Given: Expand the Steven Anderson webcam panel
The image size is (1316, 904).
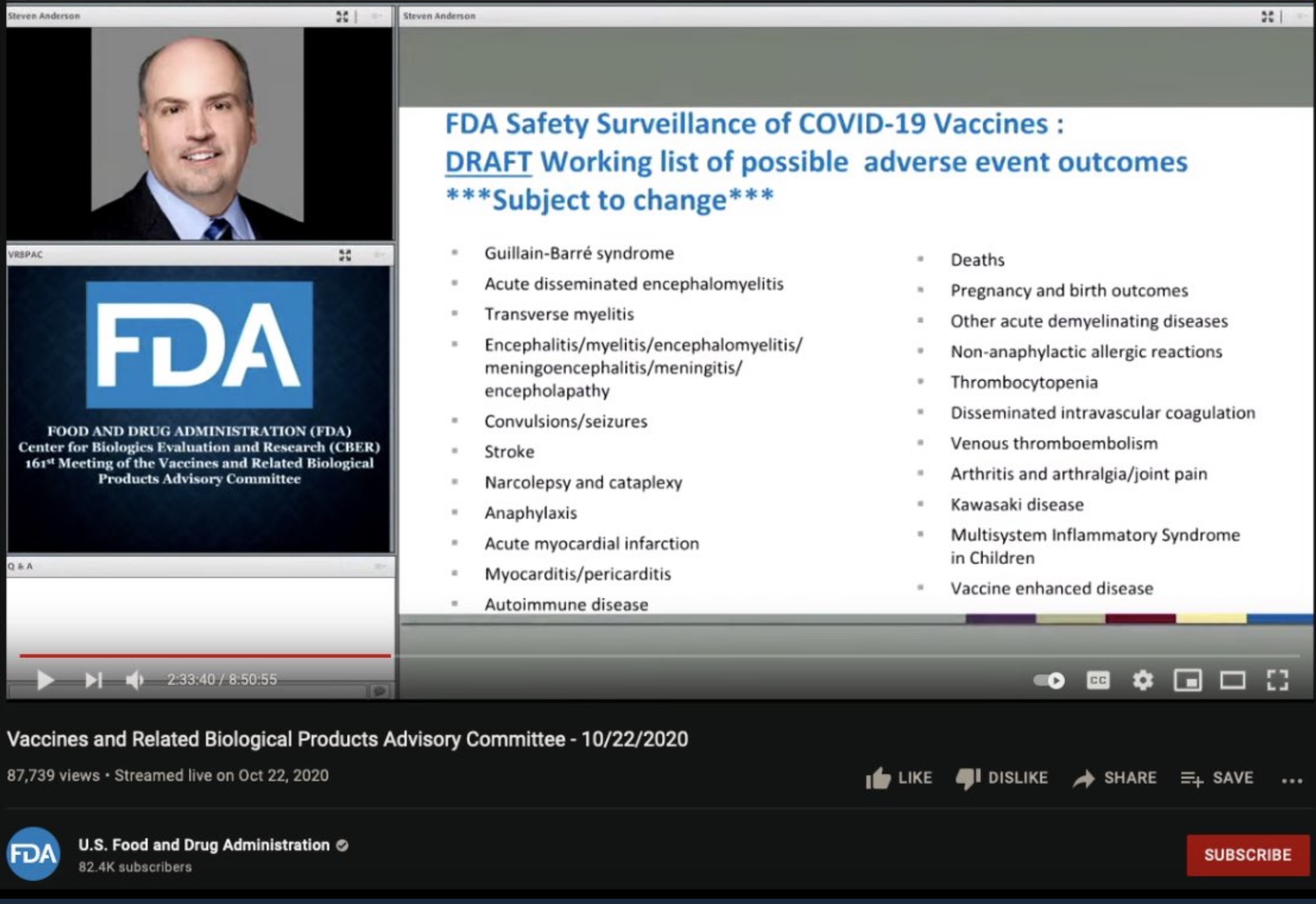Looking at the screenshot, I should 342,16.
